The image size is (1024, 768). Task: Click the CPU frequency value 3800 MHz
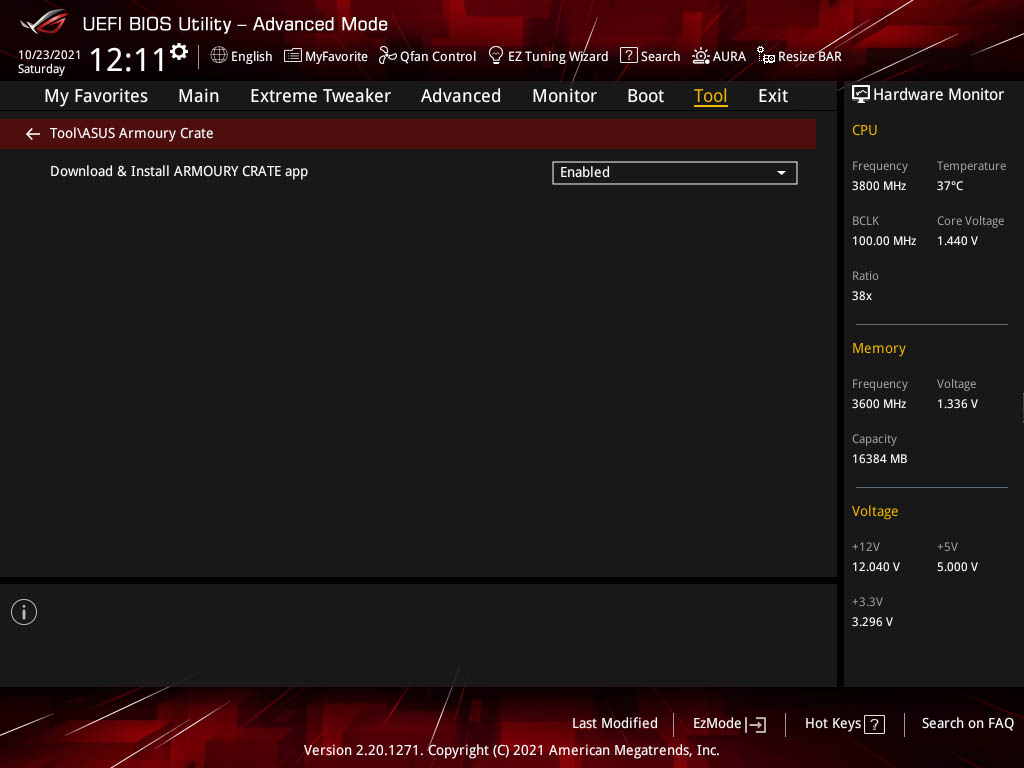(878, 186)
